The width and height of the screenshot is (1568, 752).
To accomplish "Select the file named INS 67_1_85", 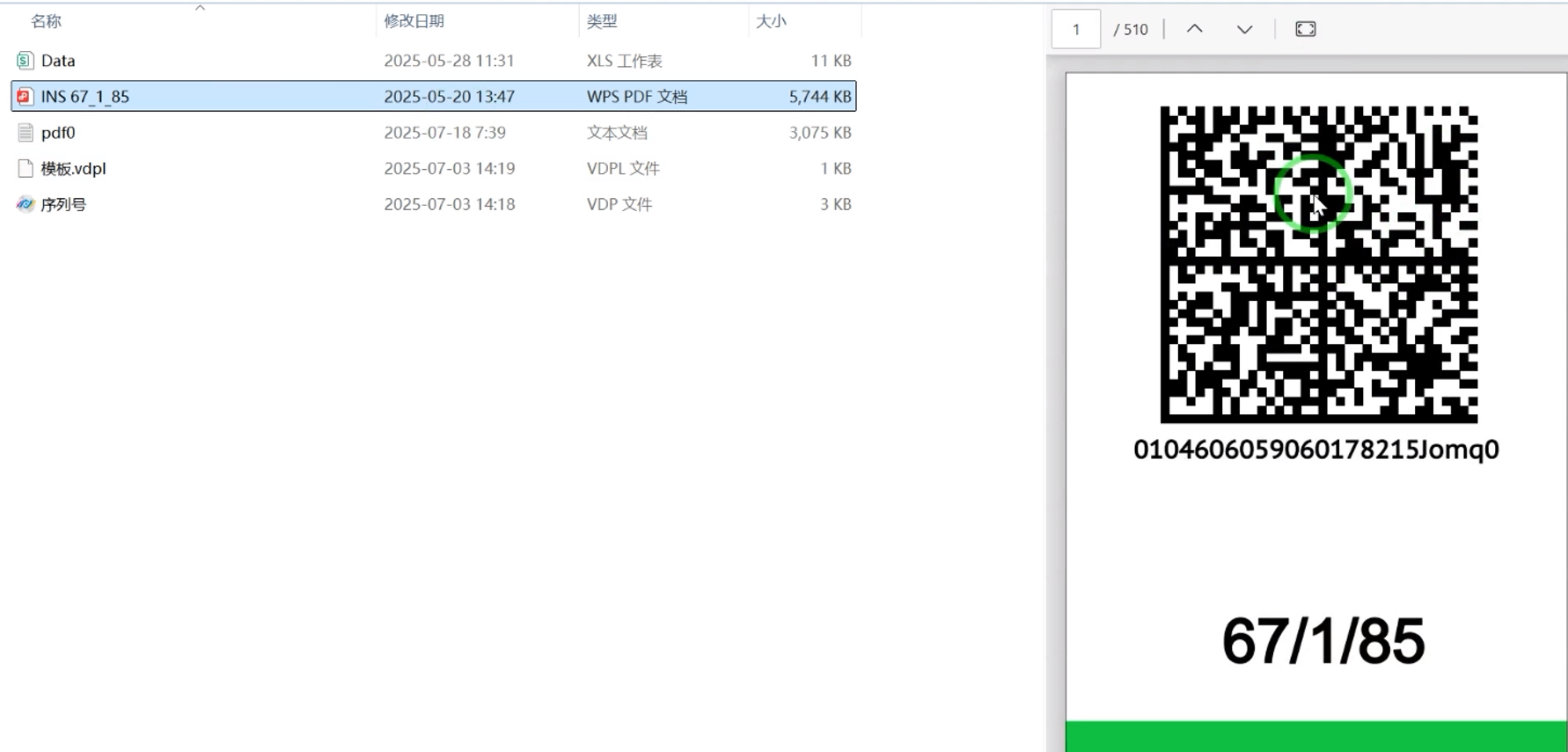I will click(x=85, y=97).
